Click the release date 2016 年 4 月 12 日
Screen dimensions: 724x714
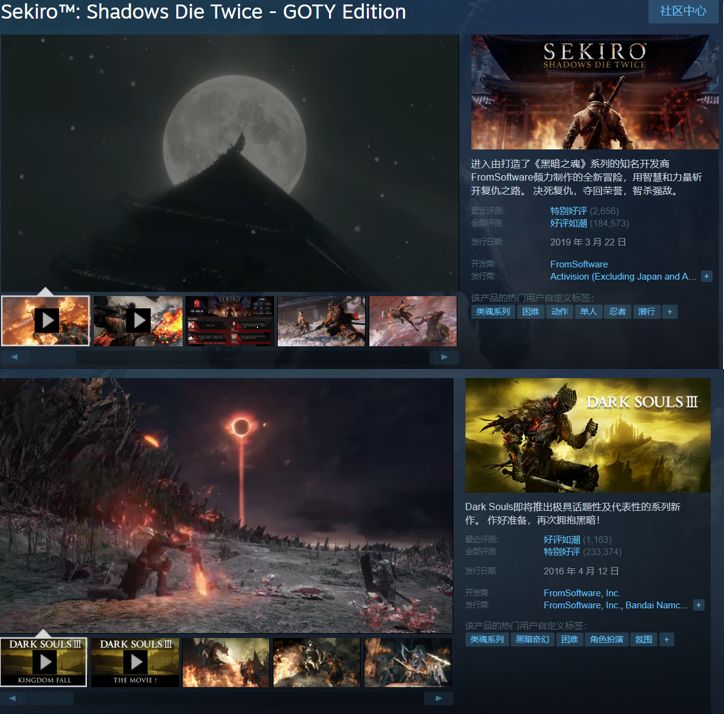(x=581, y=571)
